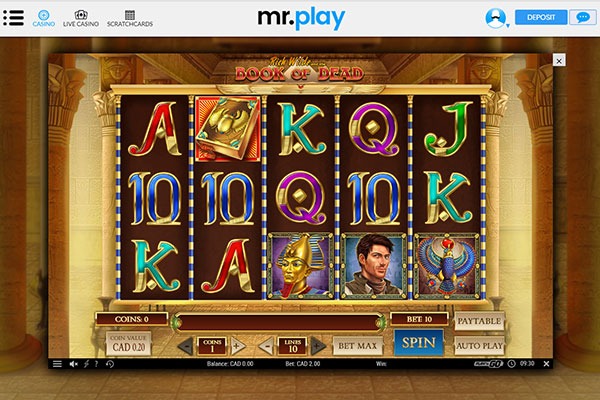The height and width of the screenshot is (400, 600).
Task: Decrease the number of coins
Action: click(187, 346)
